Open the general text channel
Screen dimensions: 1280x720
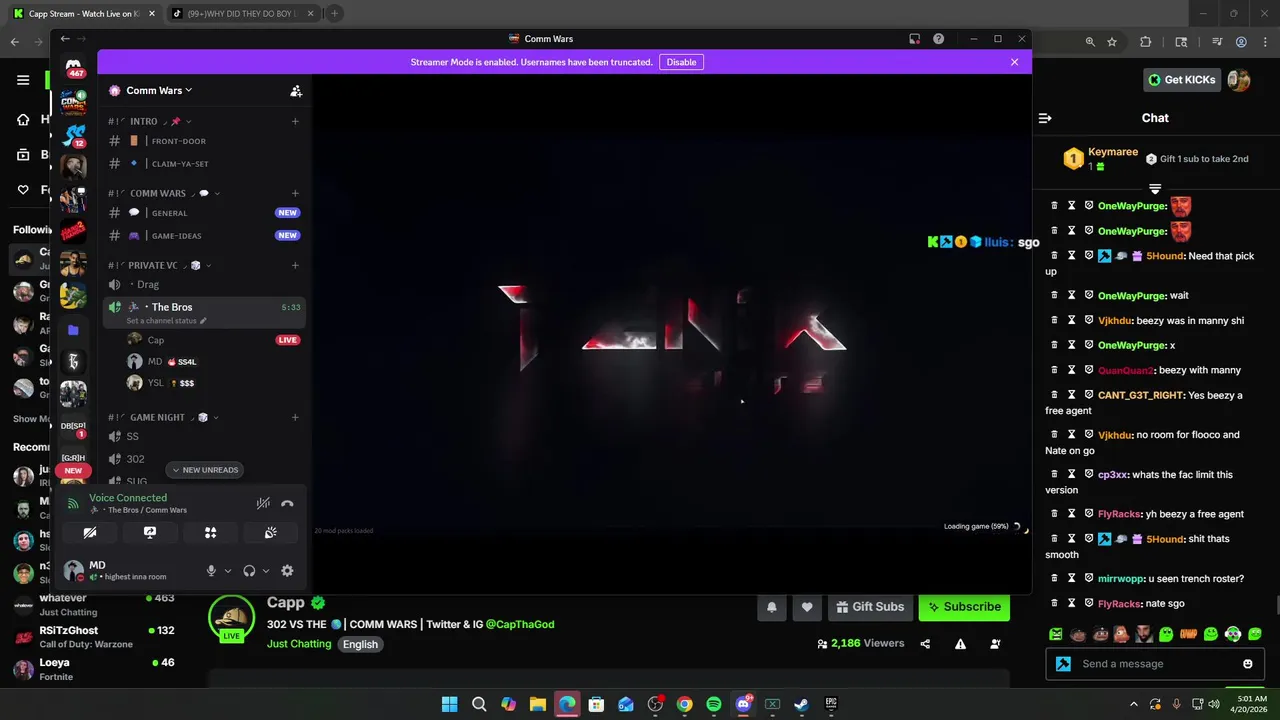point(204,213)
